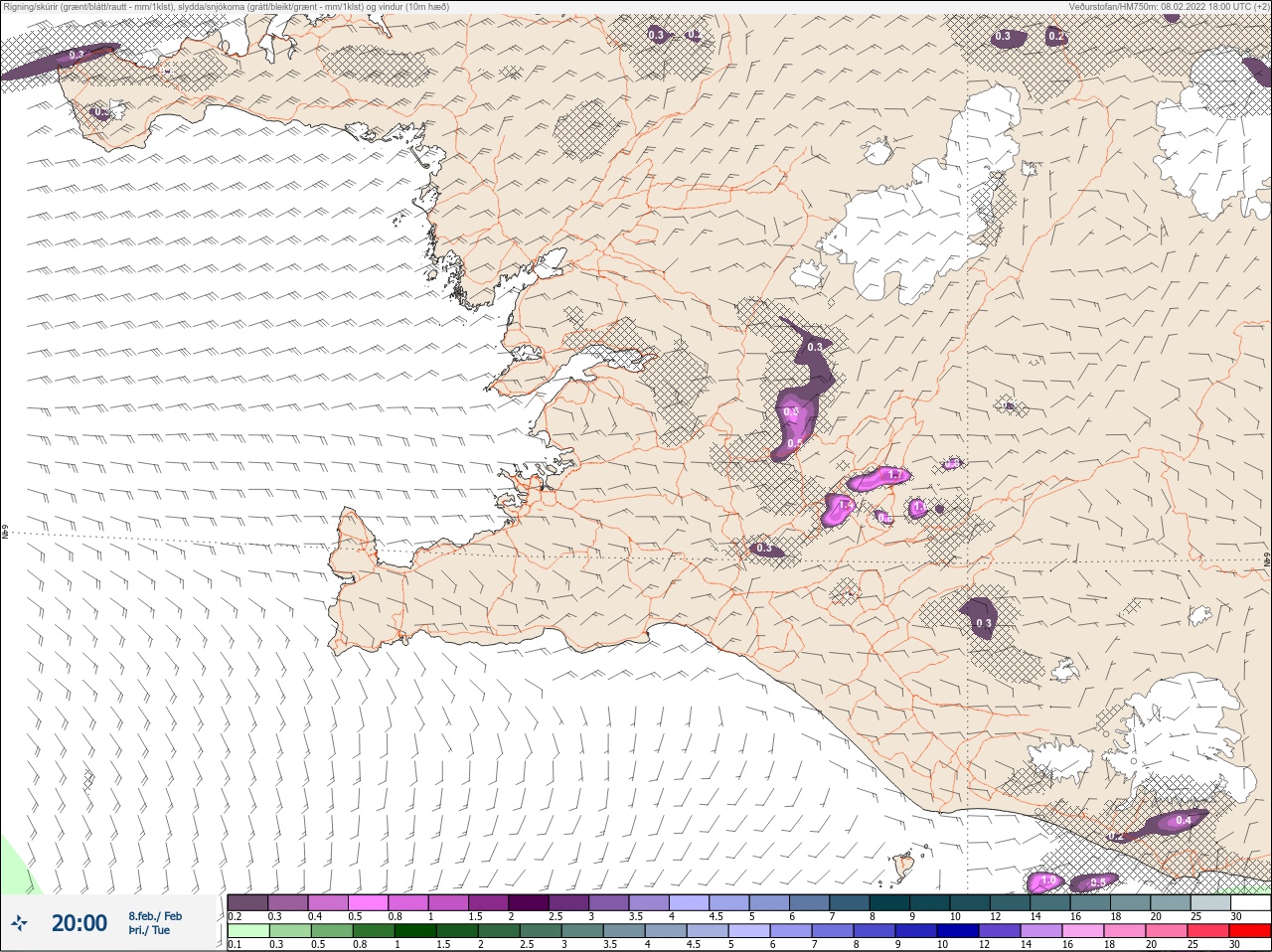Select lower-scale light green swatch at 0.1
Image resolution: width=1272 pixels, height=952 pixels.
click(x=247, y=931)
